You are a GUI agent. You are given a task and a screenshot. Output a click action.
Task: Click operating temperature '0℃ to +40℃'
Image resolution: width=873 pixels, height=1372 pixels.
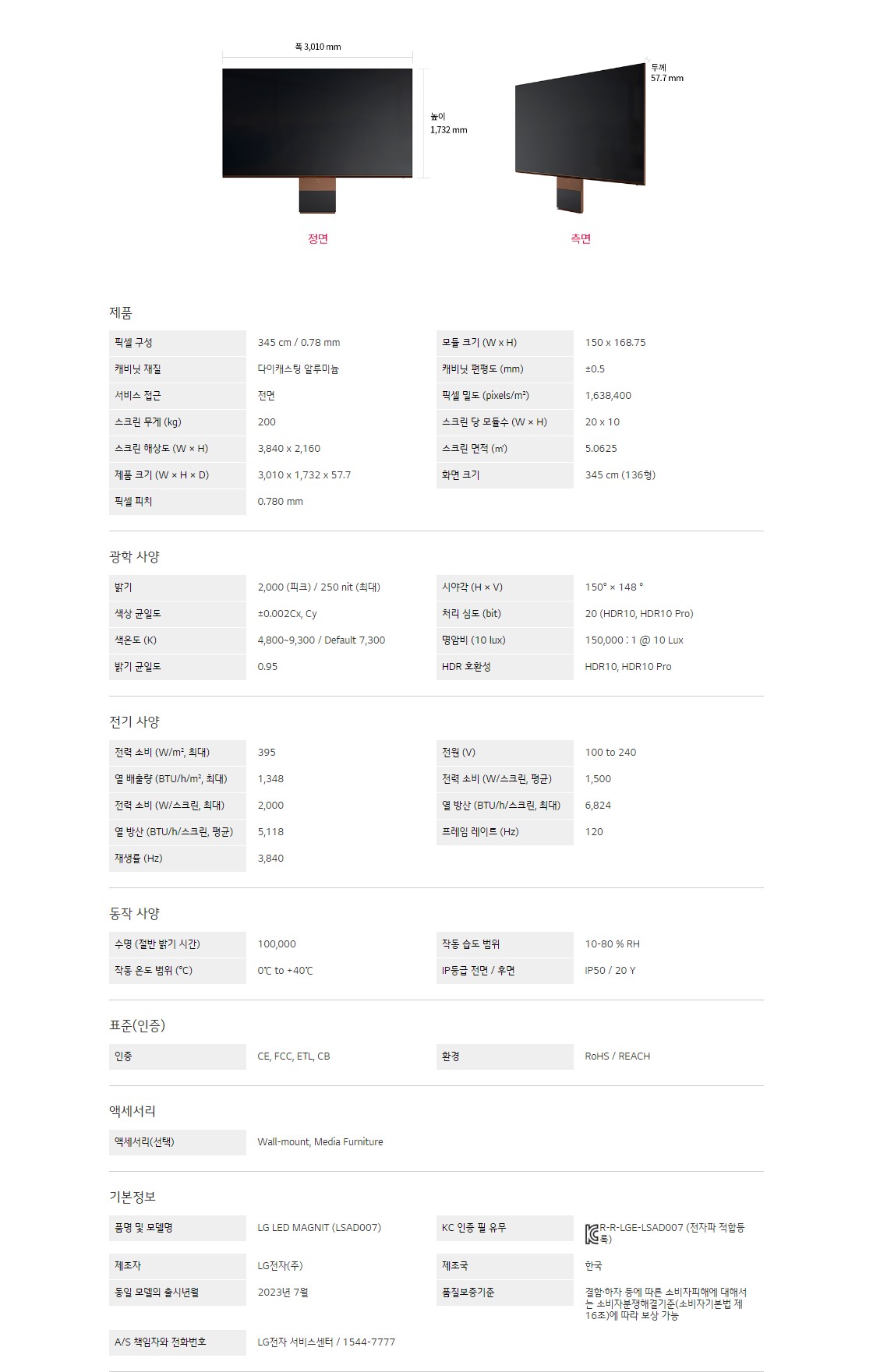tap(285, 971)
